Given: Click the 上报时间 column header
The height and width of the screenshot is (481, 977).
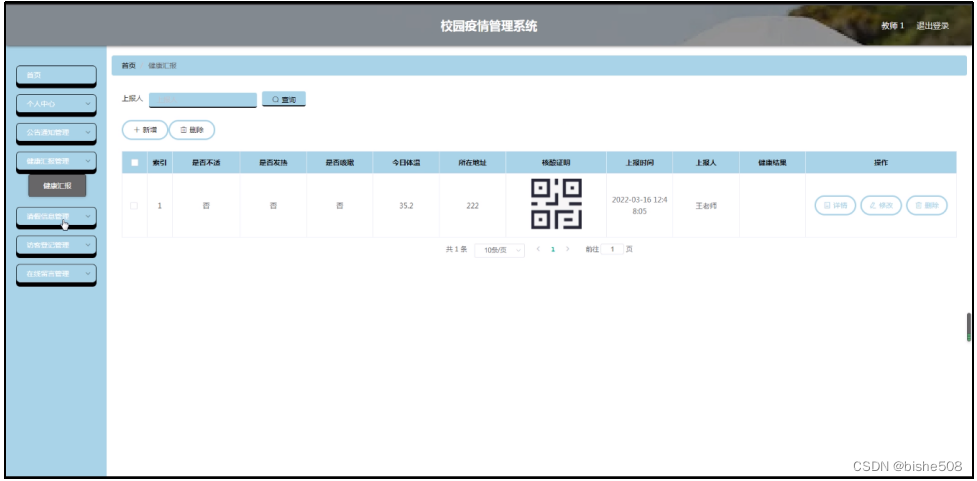Looking at the screenshot, I should 639,163.
